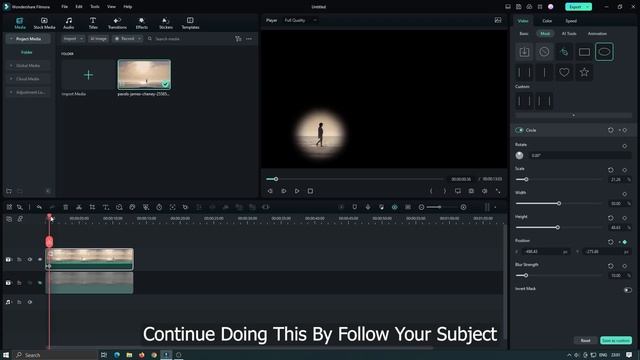This screenshot has height=360, width=640.
Task: Open the Import dropdown
Action: pos(73,39)
